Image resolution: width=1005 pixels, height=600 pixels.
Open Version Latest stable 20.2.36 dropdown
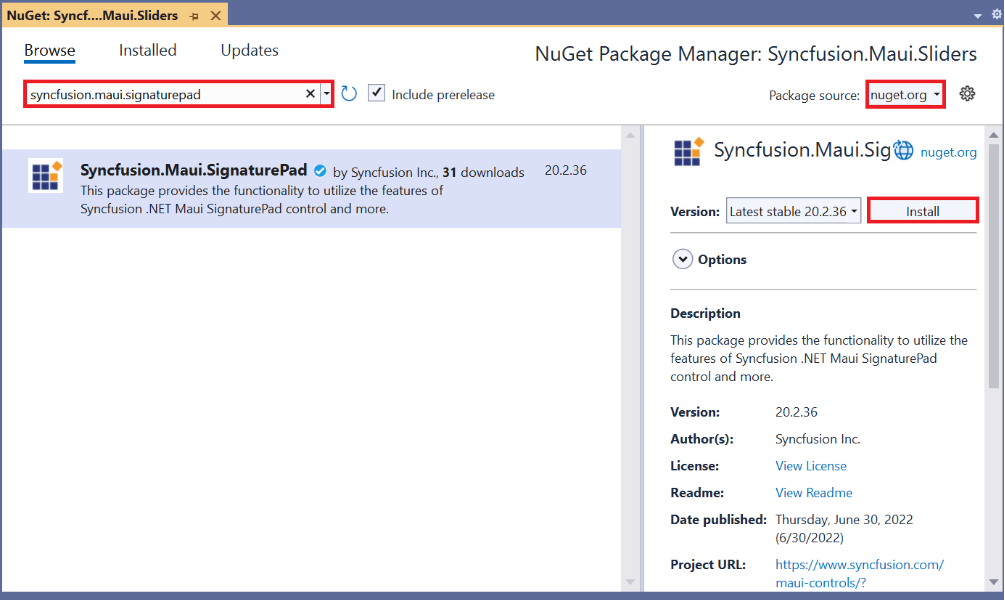click(793, 211)
